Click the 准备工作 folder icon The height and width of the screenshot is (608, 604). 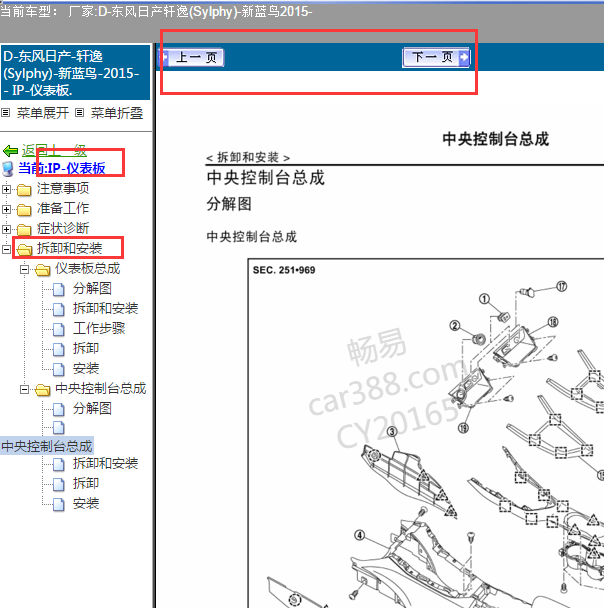click(24, 210)
